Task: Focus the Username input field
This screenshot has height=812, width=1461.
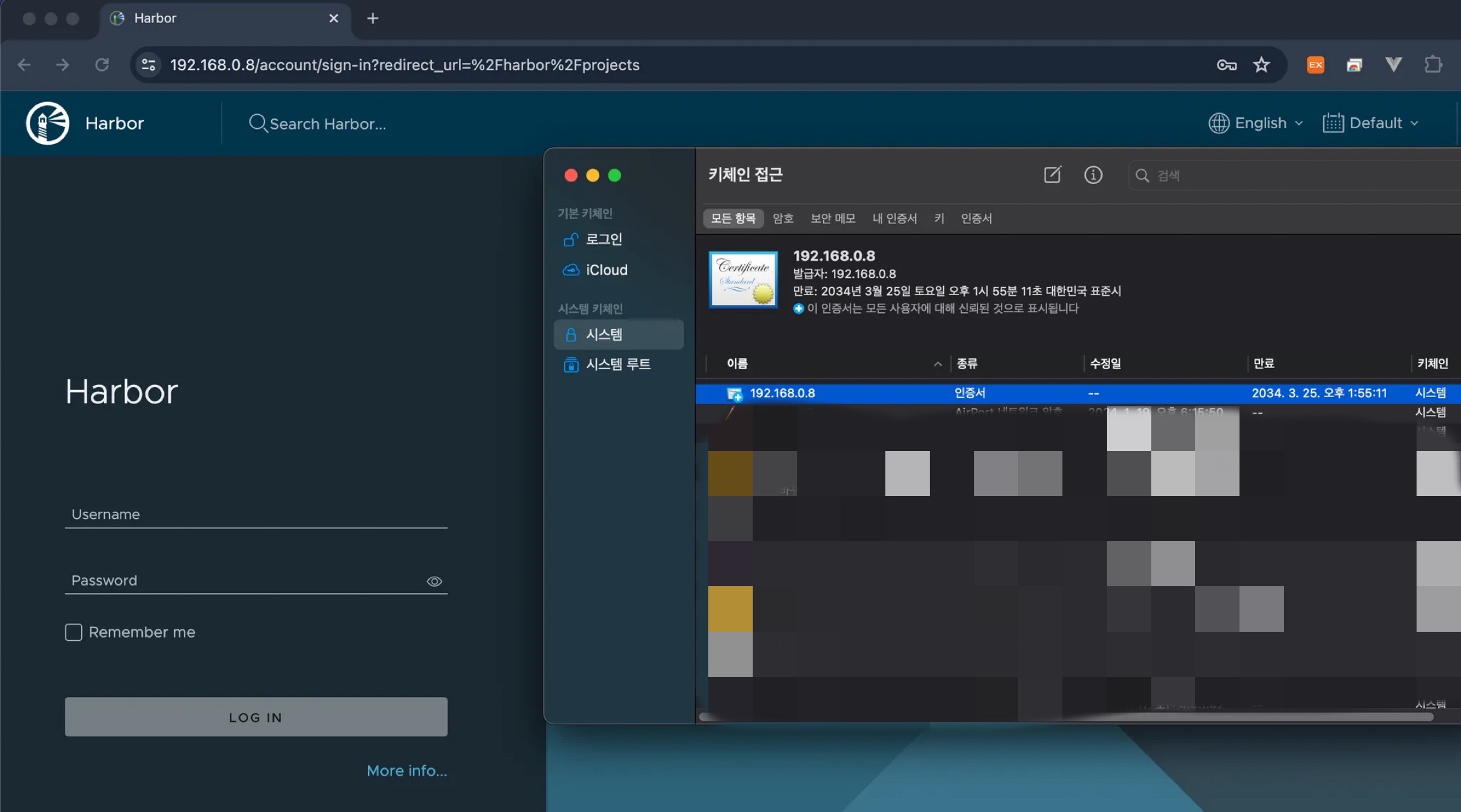Action: tap(256, 514)
